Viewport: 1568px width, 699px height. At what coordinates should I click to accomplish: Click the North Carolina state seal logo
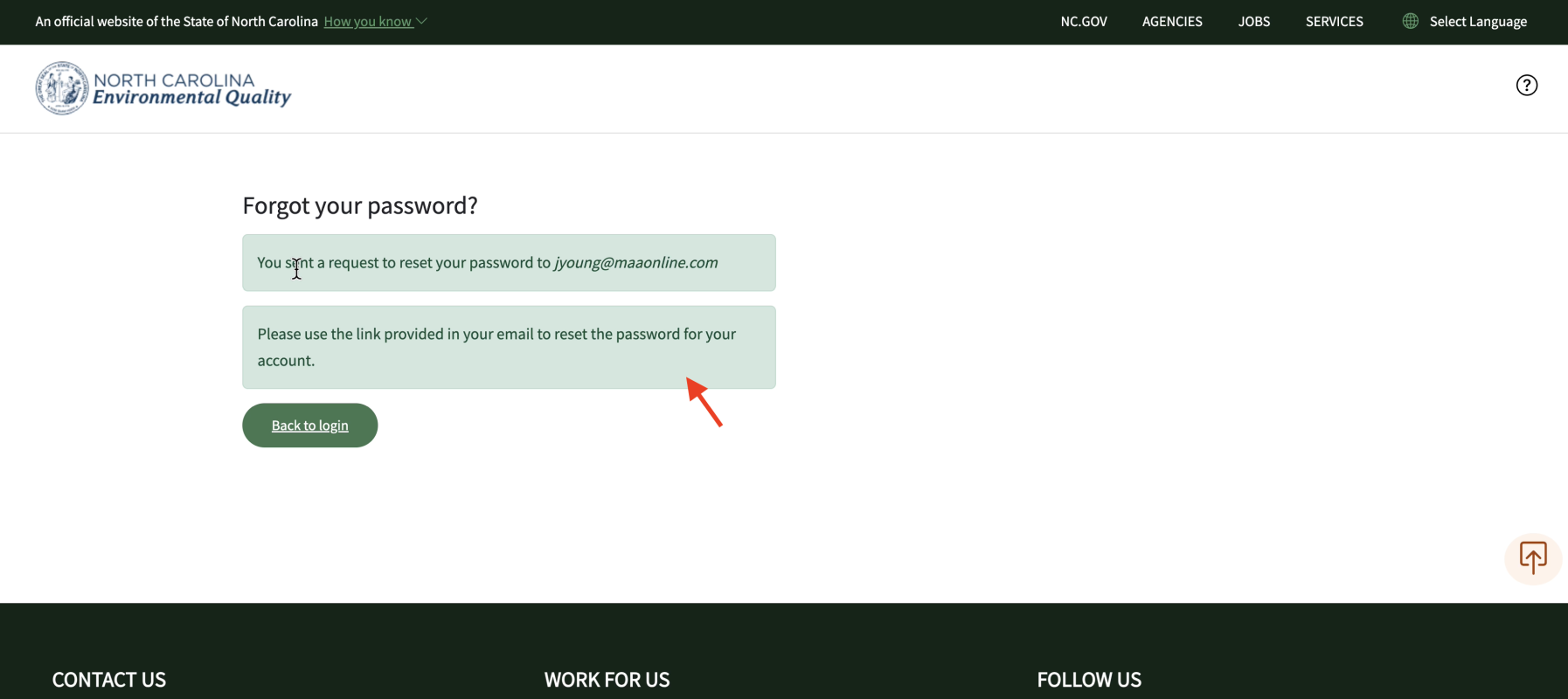(61, 88)
